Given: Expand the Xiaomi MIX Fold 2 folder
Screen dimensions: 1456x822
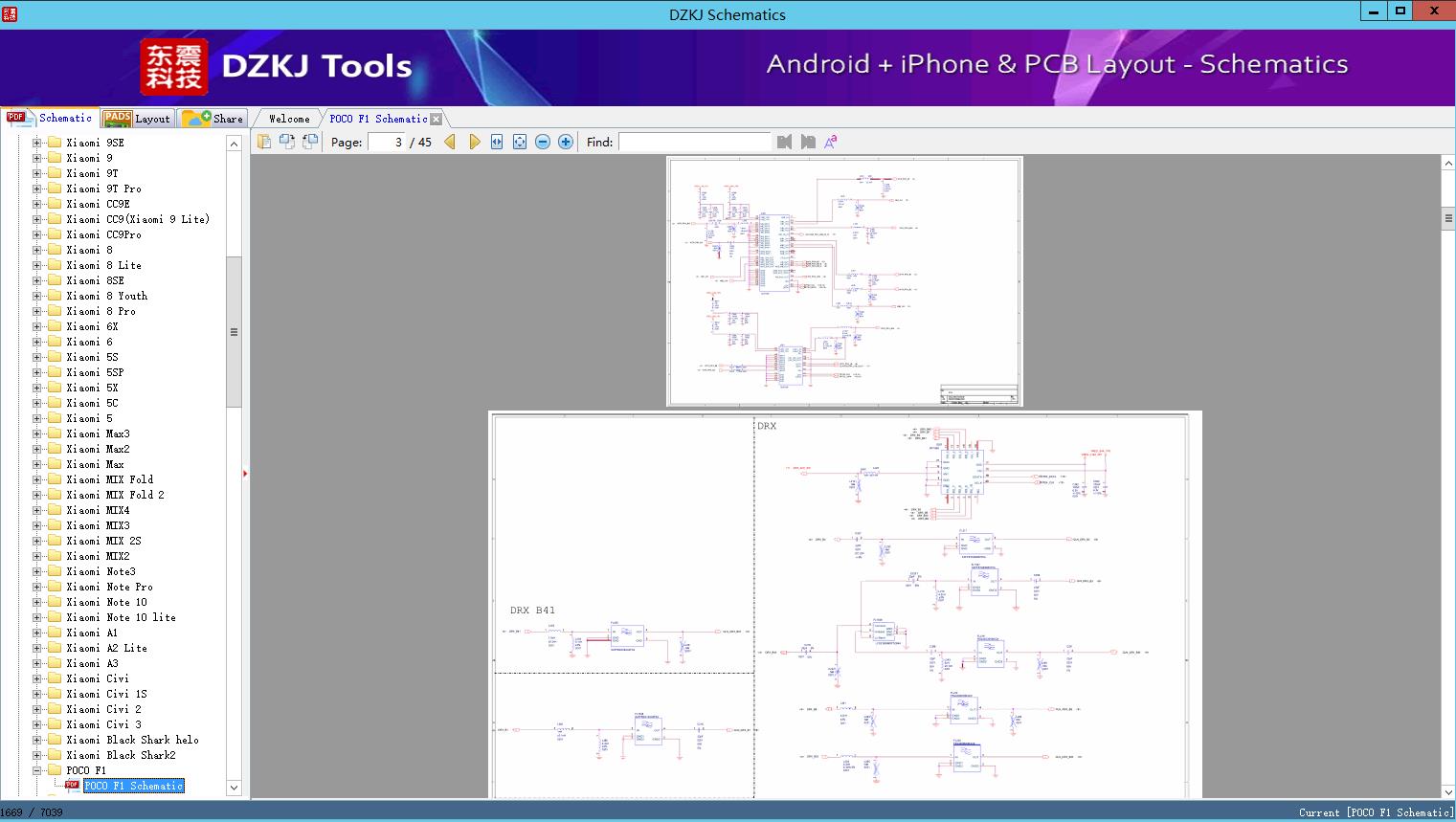Looking at the screenshot, I should pos(36,495).
